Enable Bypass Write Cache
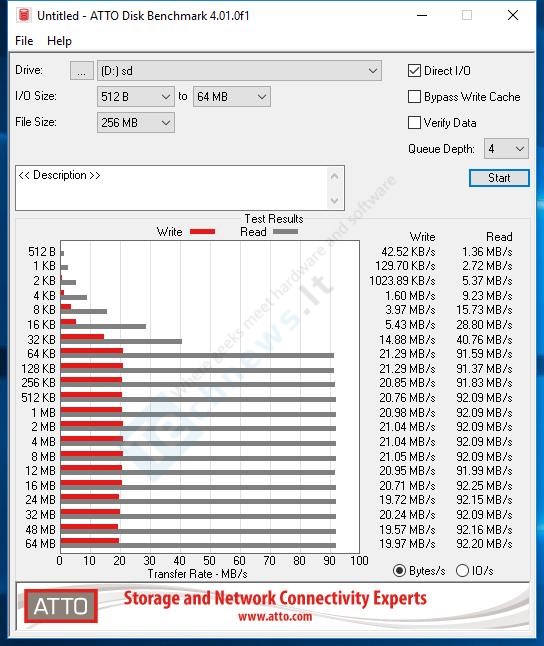Image resolution: width=544 pixels, height=646 pixels. 414,97
